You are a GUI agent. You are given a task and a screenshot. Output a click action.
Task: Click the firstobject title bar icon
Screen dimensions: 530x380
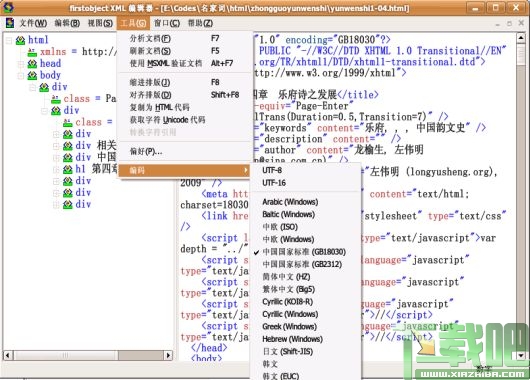tap(8, 7)
